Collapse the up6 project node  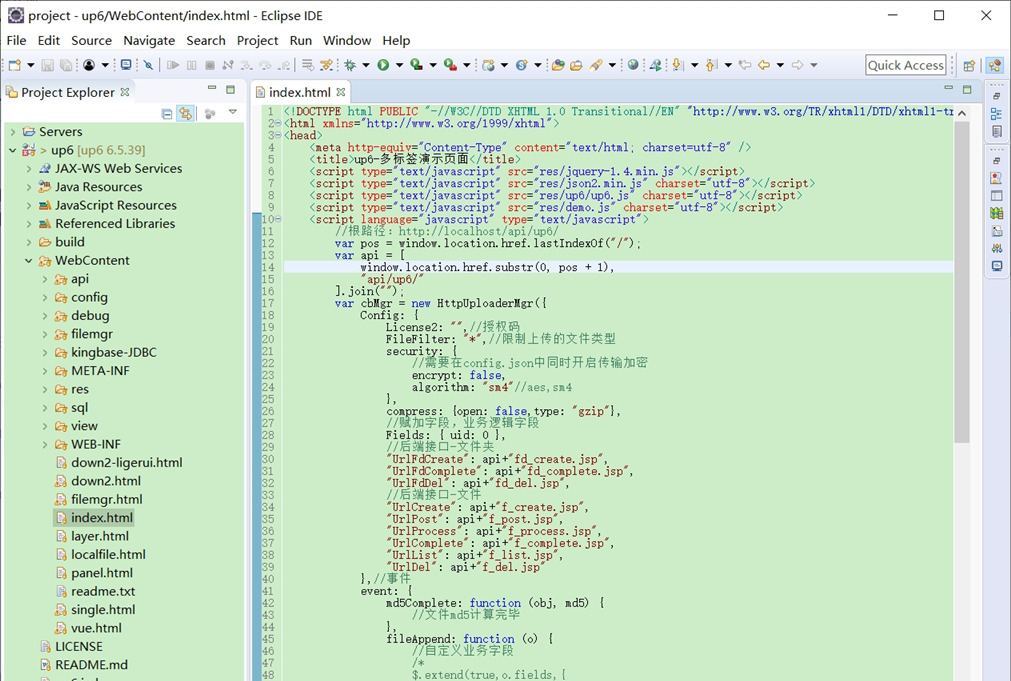(13, 150)
